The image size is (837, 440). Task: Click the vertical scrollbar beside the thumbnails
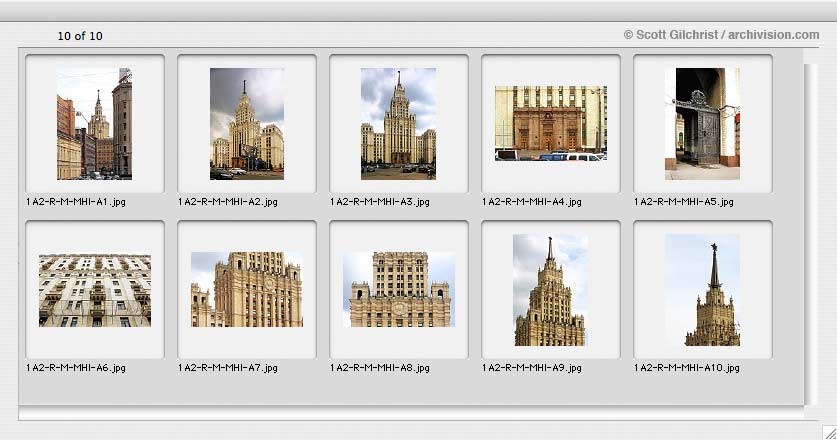tap(811, 234)
